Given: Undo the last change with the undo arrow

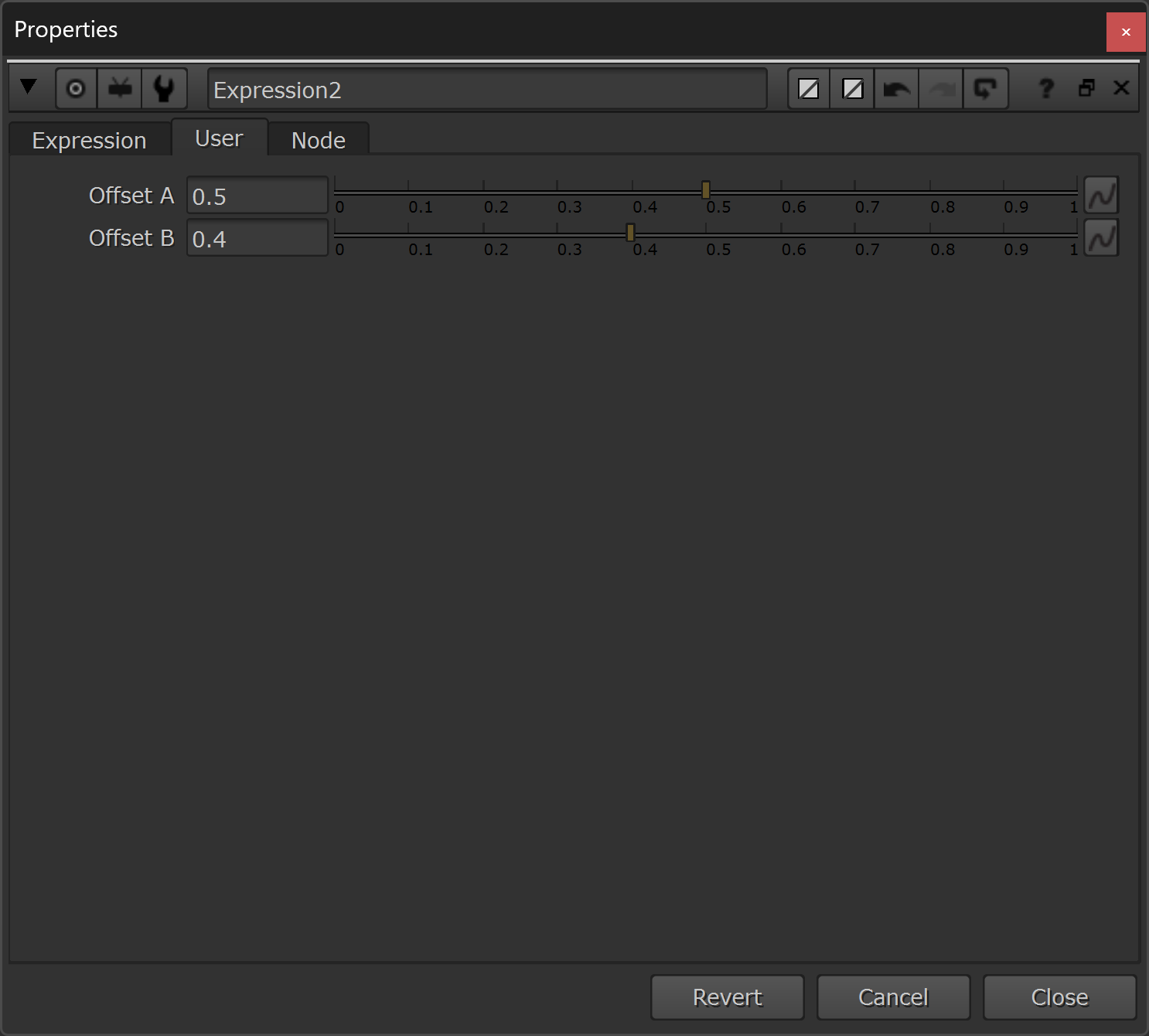Looking at the screenshot, I should click(x=896, y=89).
